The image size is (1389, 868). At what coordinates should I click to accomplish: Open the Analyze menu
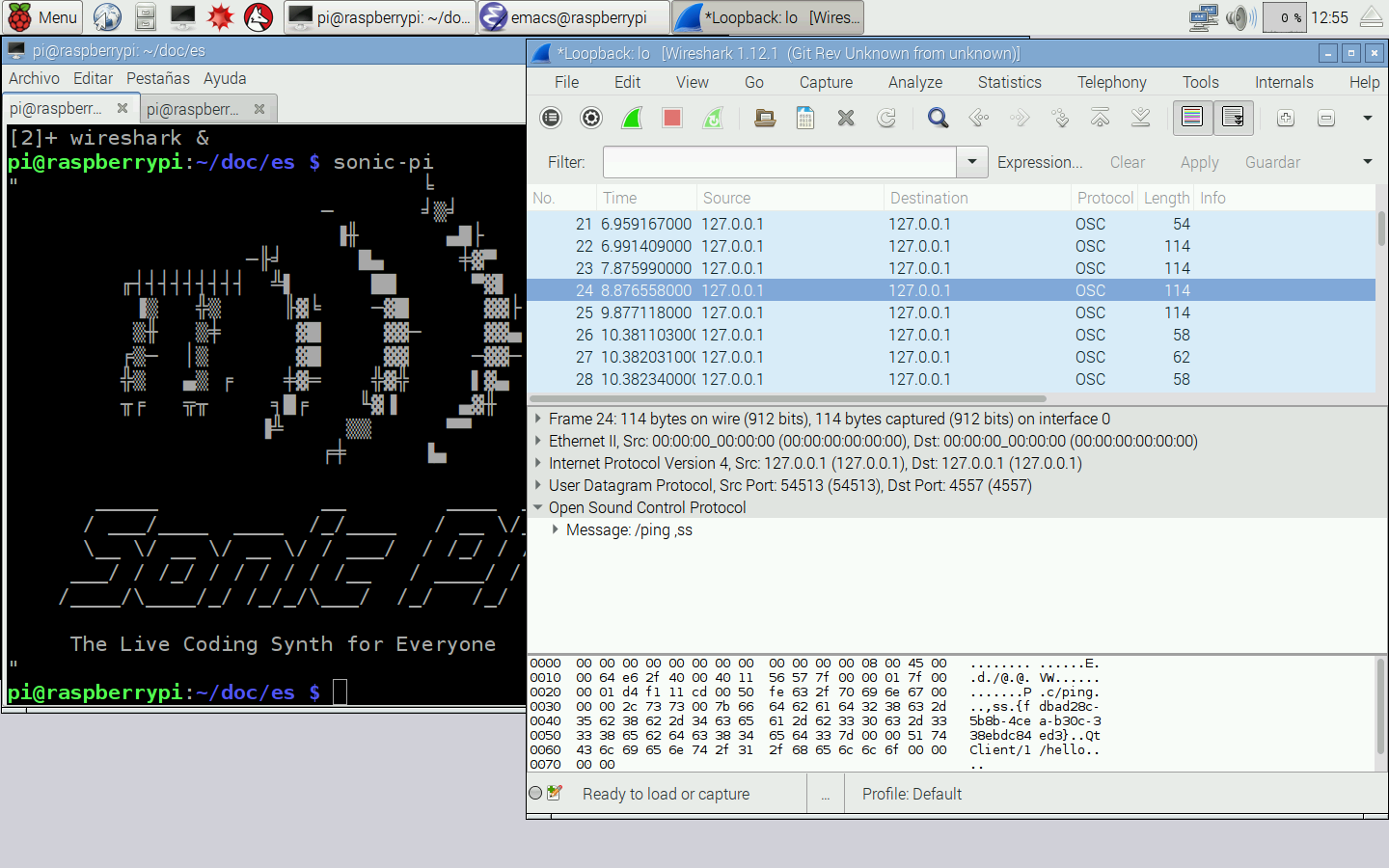coord(914,82)
